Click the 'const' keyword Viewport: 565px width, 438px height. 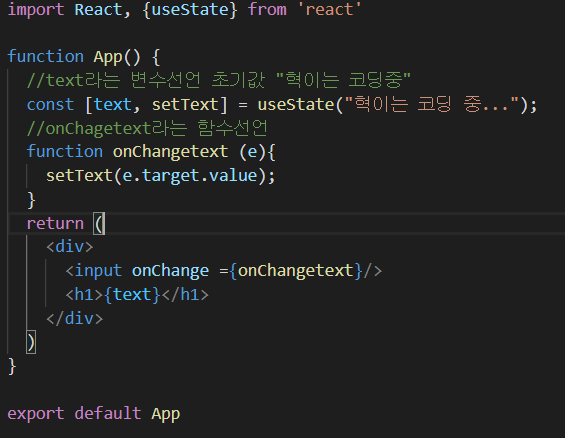click(x=50, y=104)
